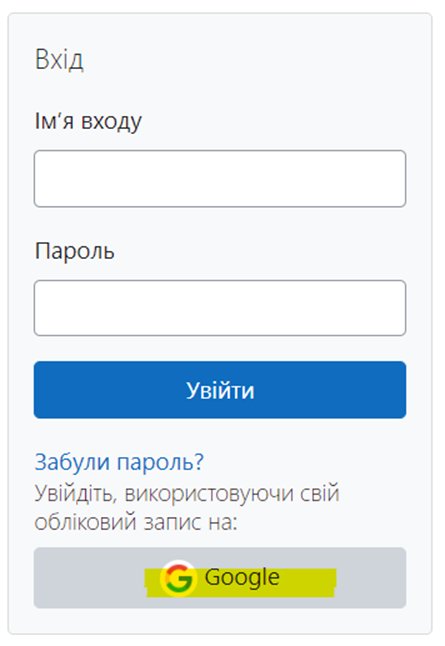Focus the Ім'я входу input field
The width and height of the screenshot is (445, 646).
[220, 178]
